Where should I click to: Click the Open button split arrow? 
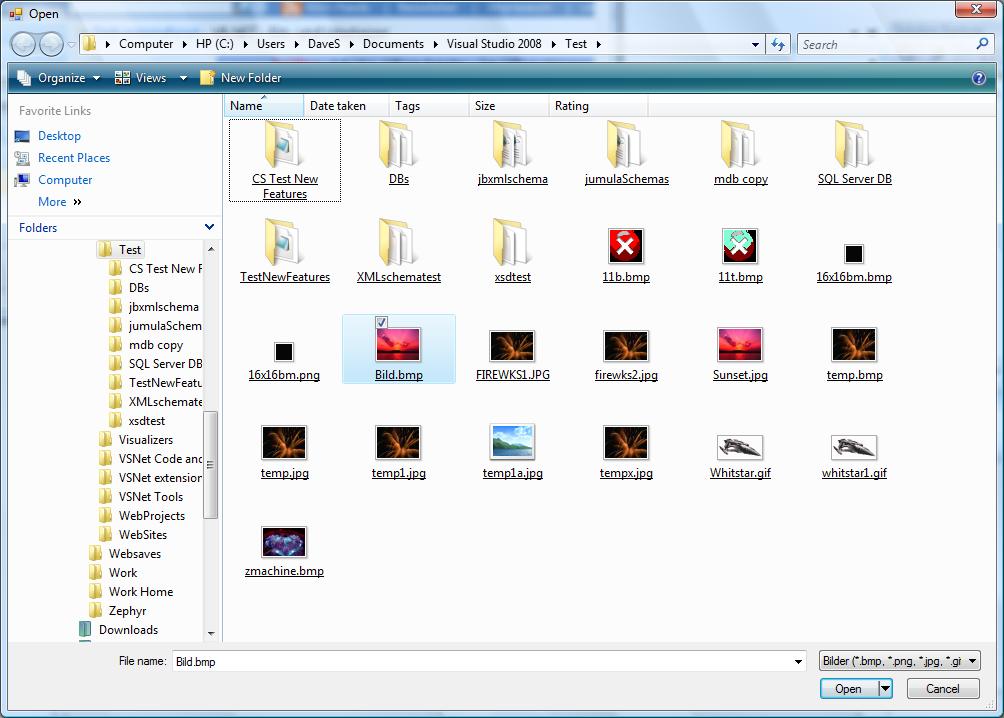pyautogui.click(x=885, y=688)
